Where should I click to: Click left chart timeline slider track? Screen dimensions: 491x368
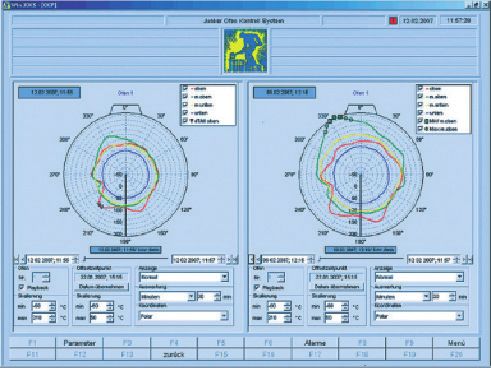pos(127,259)
